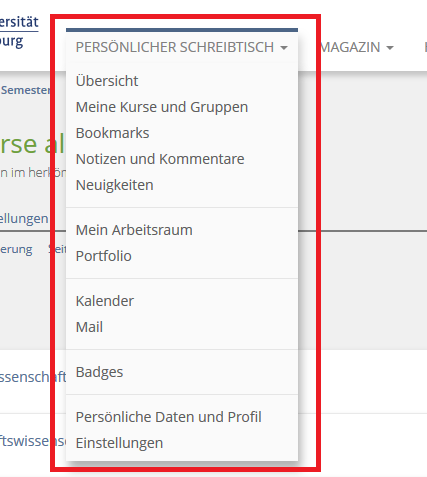
Task: Click the Semester breadcrumb link
Action: (x=25, y=90)
